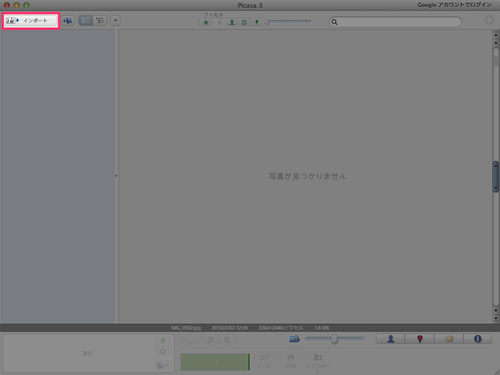Toggle the geotagged photos filter pin
The height and width of the screenshot is (375, 500).
256,22
